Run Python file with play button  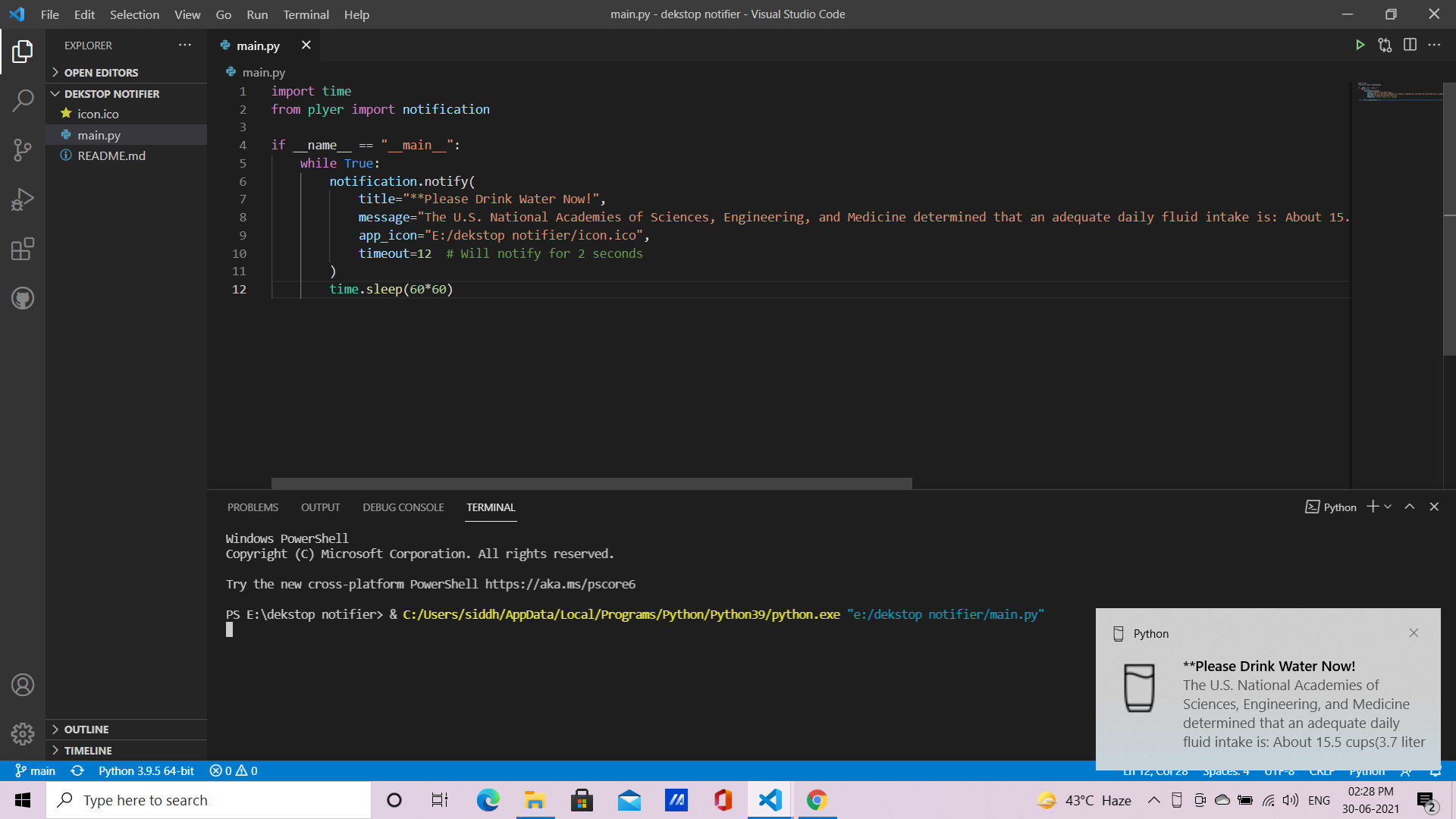pos(1360,45)
